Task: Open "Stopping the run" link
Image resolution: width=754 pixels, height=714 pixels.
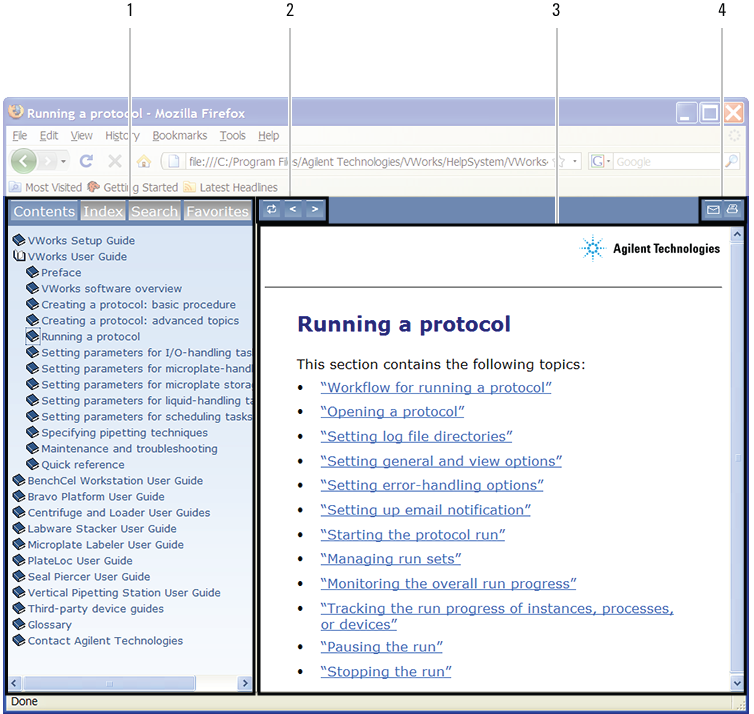Action: tap(386, 671)
